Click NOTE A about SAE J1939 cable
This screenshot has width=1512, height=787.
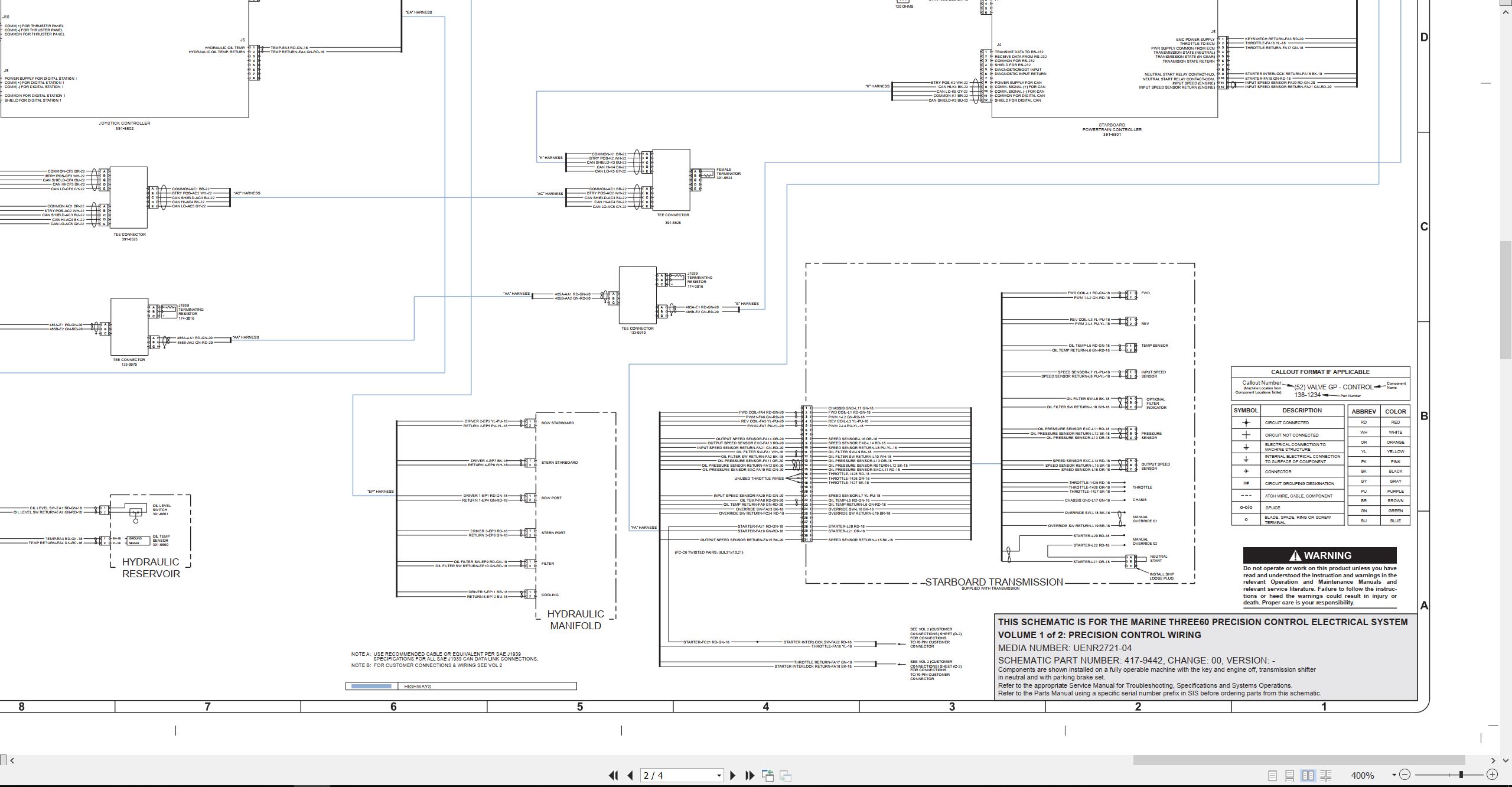click(445, 656)
